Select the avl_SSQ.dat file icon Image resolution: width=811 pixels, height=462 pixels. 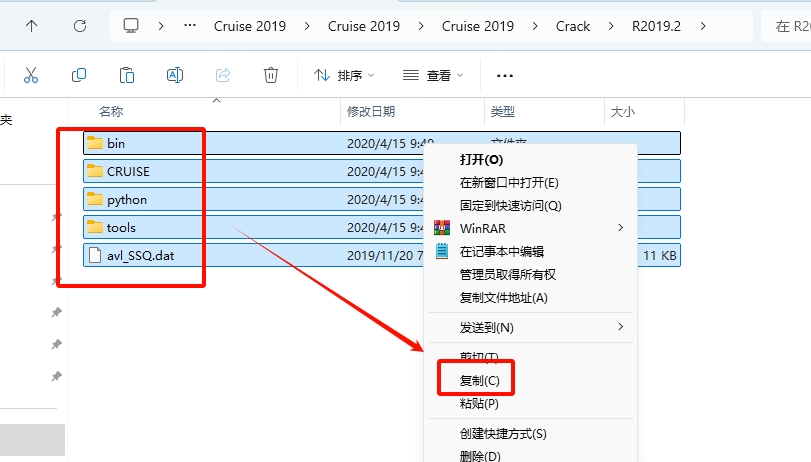click(x=95, y=255)
